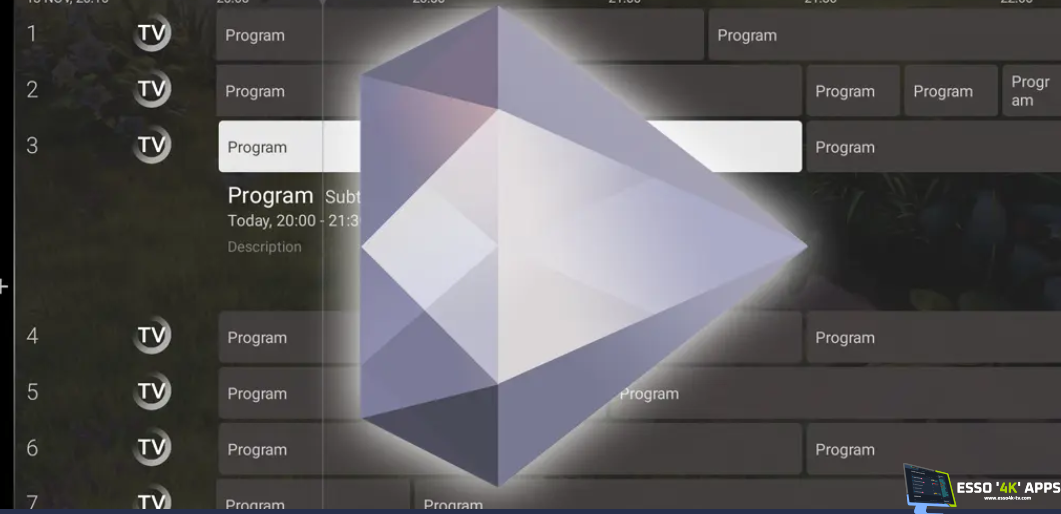Click the TV icon for channel 4

coord(152,337)
